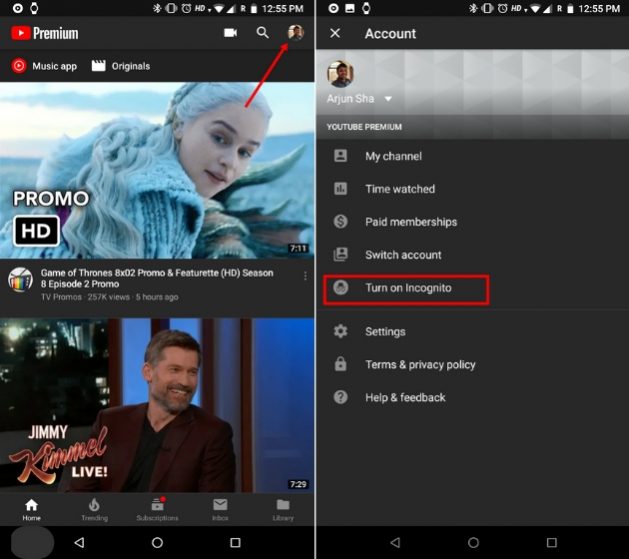Tap the search magnifier icon
The height and width of the screenshot is (559, 629).
[263, 33]
